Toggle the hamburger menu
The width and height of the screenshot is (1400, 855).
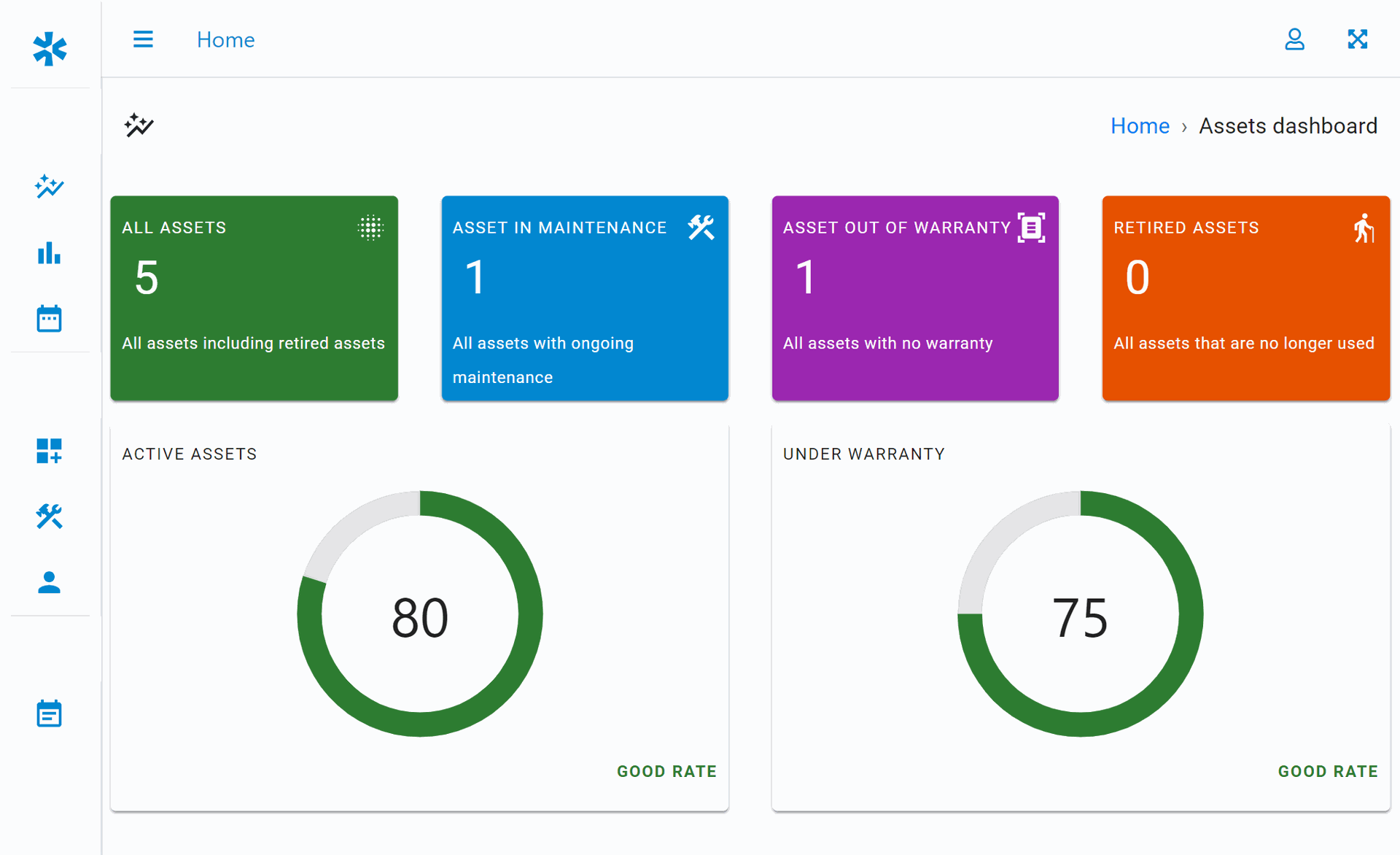pyautogui.click(x=143, y=39)
